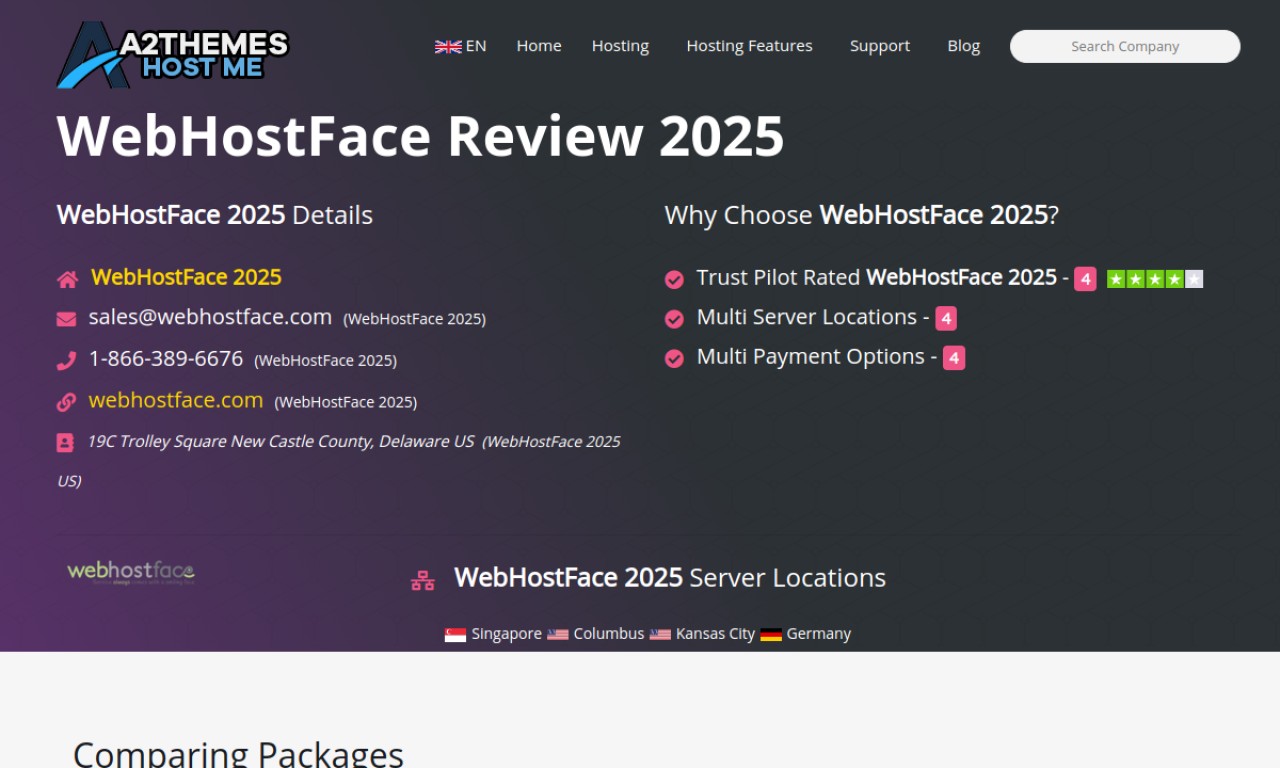Focus the Search Company input field
The image size is (1280, 768).
(1125, 46)
